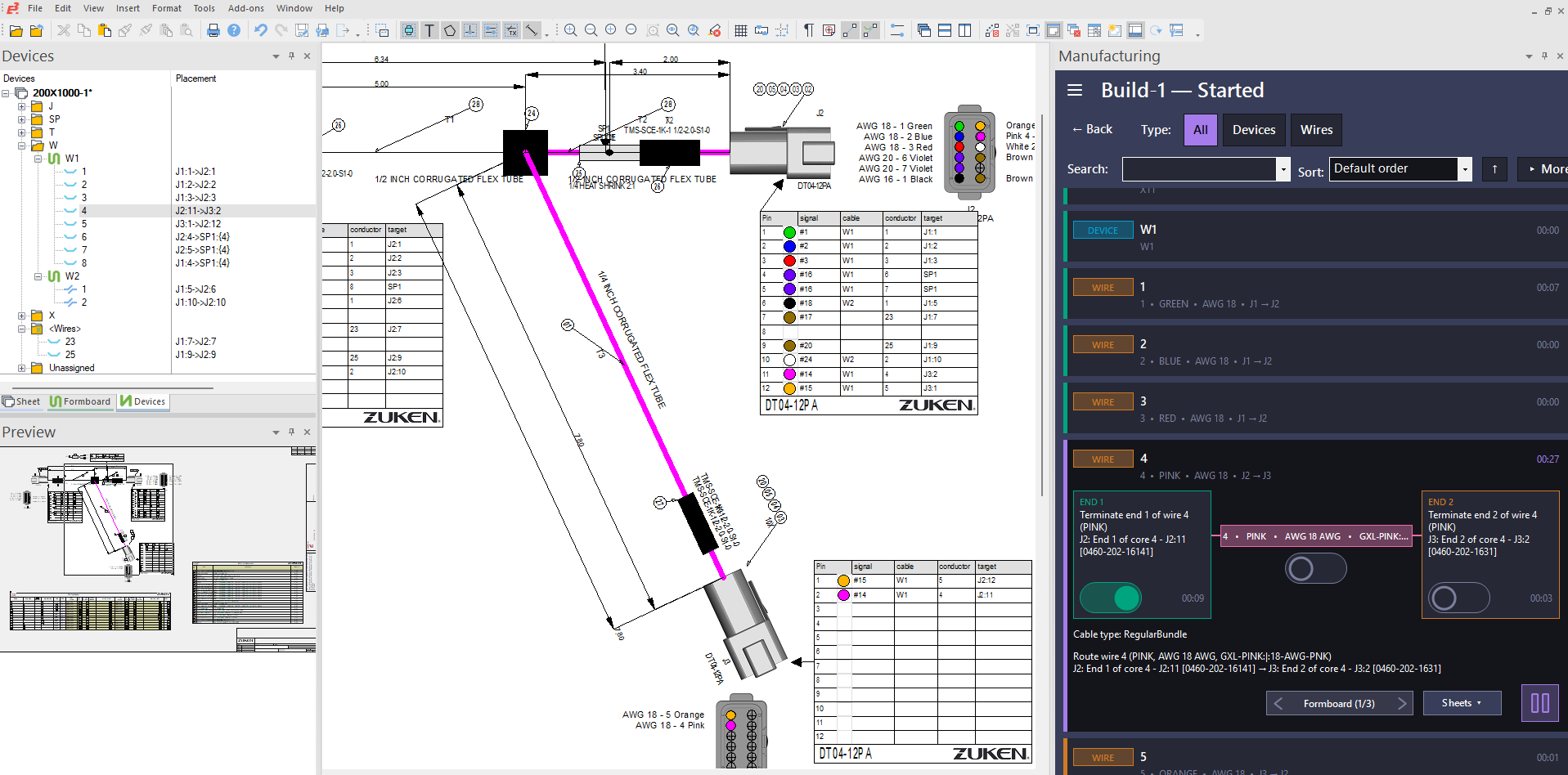Switch to the Formboard tab
The image size is (1568, 775).
80,401
